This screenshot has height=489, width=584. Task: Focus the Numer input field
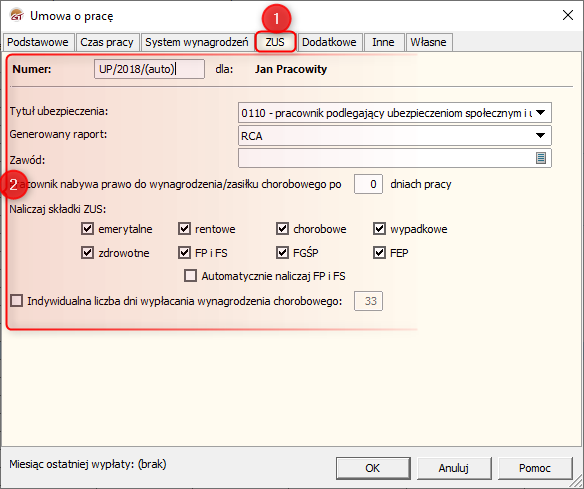tap(149, 69)
